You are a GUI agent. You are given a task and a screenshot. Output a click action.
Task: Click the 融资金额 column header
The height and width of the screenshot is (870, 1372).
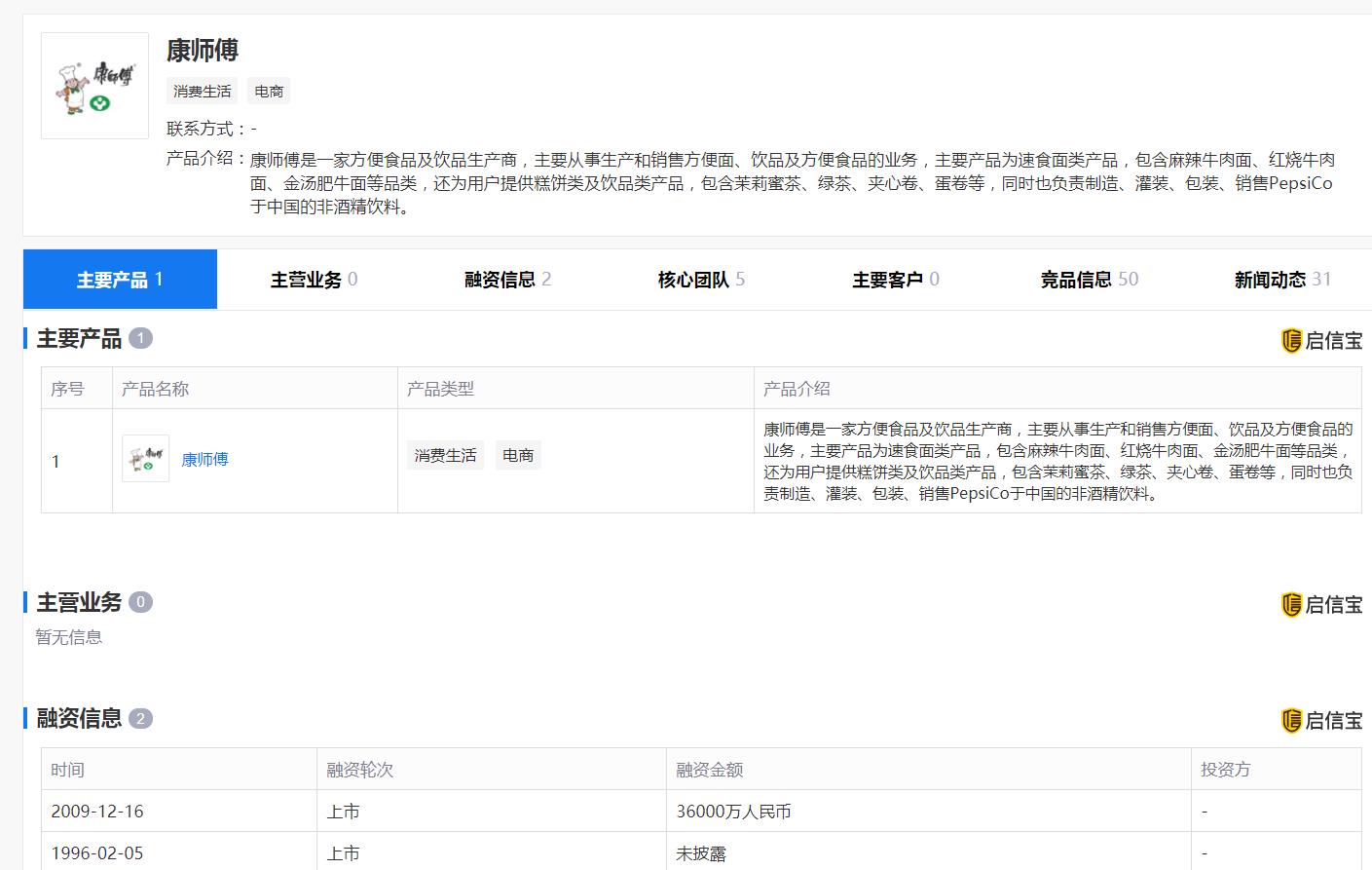(929, 769)
